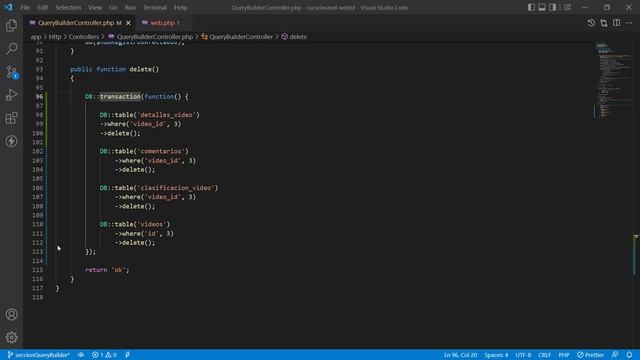Screen dimensions: 640x360
Task: Open the Edit menu
Action: pyautogui.click(x=42, y=7)
